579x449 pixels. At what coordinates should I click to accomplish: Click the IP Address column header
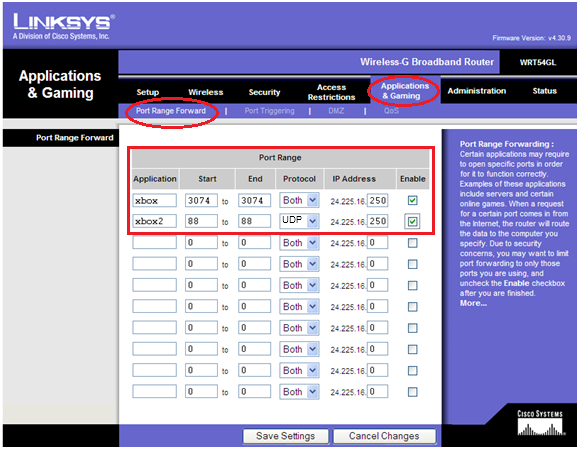click(354, 179)
